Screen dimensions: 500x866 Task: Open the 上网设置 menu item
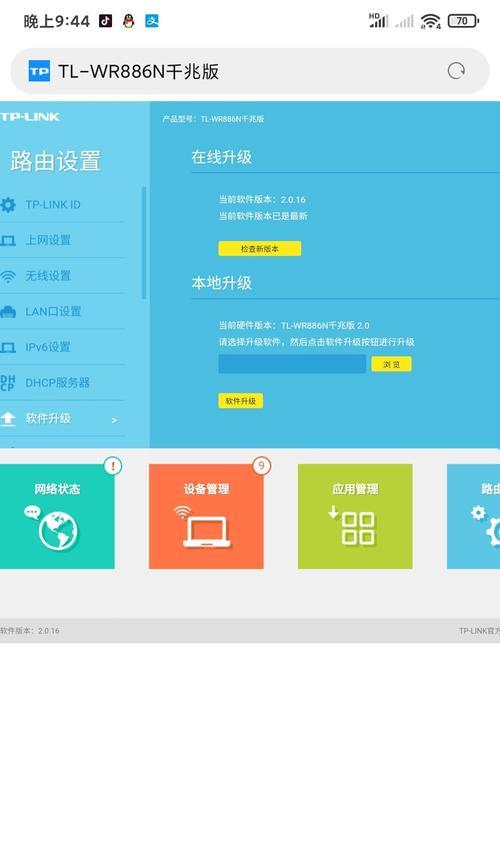pyautogui.click(x=62, y=240)
